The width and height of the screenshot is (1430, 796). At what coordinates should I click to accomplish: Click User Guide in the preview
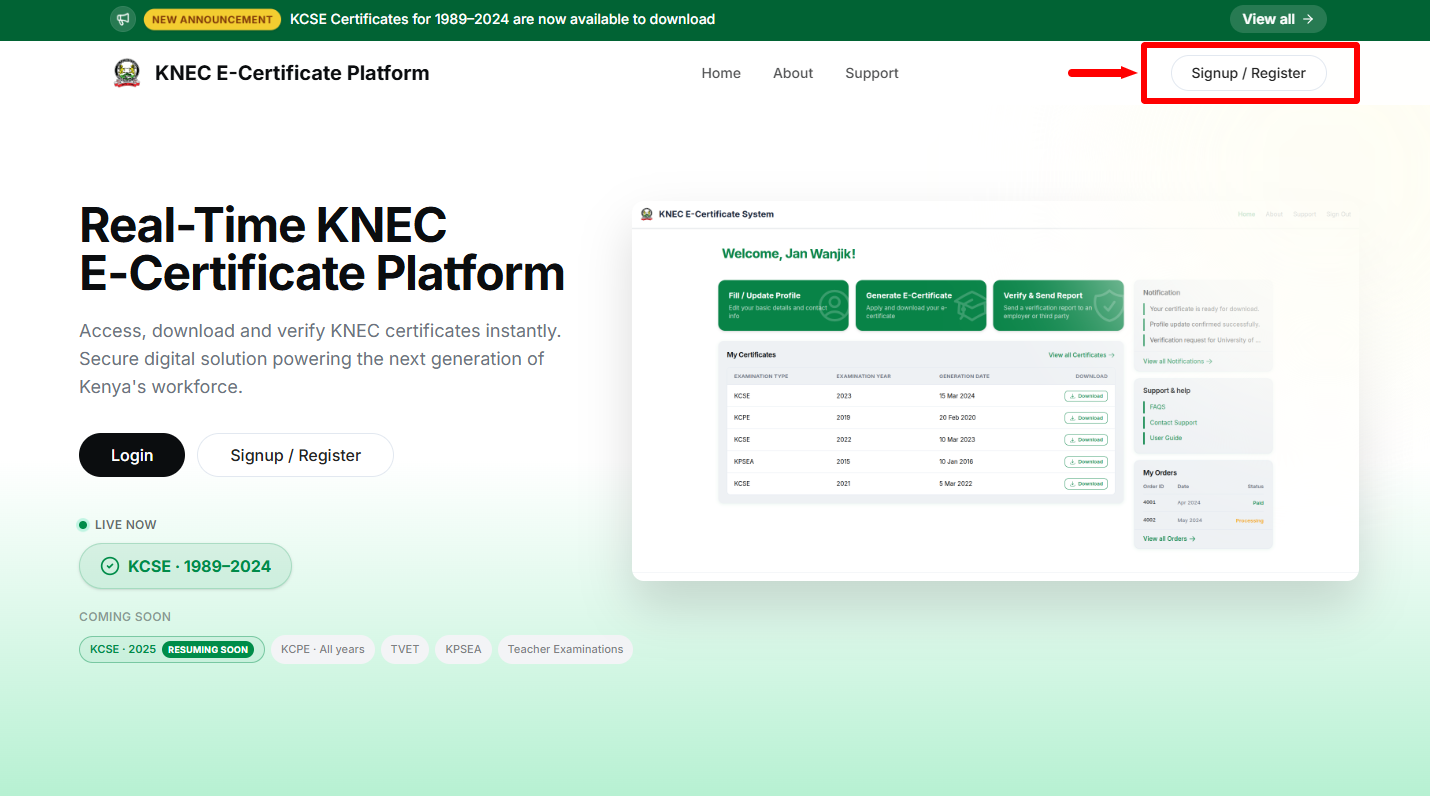tap(1166, 438)
